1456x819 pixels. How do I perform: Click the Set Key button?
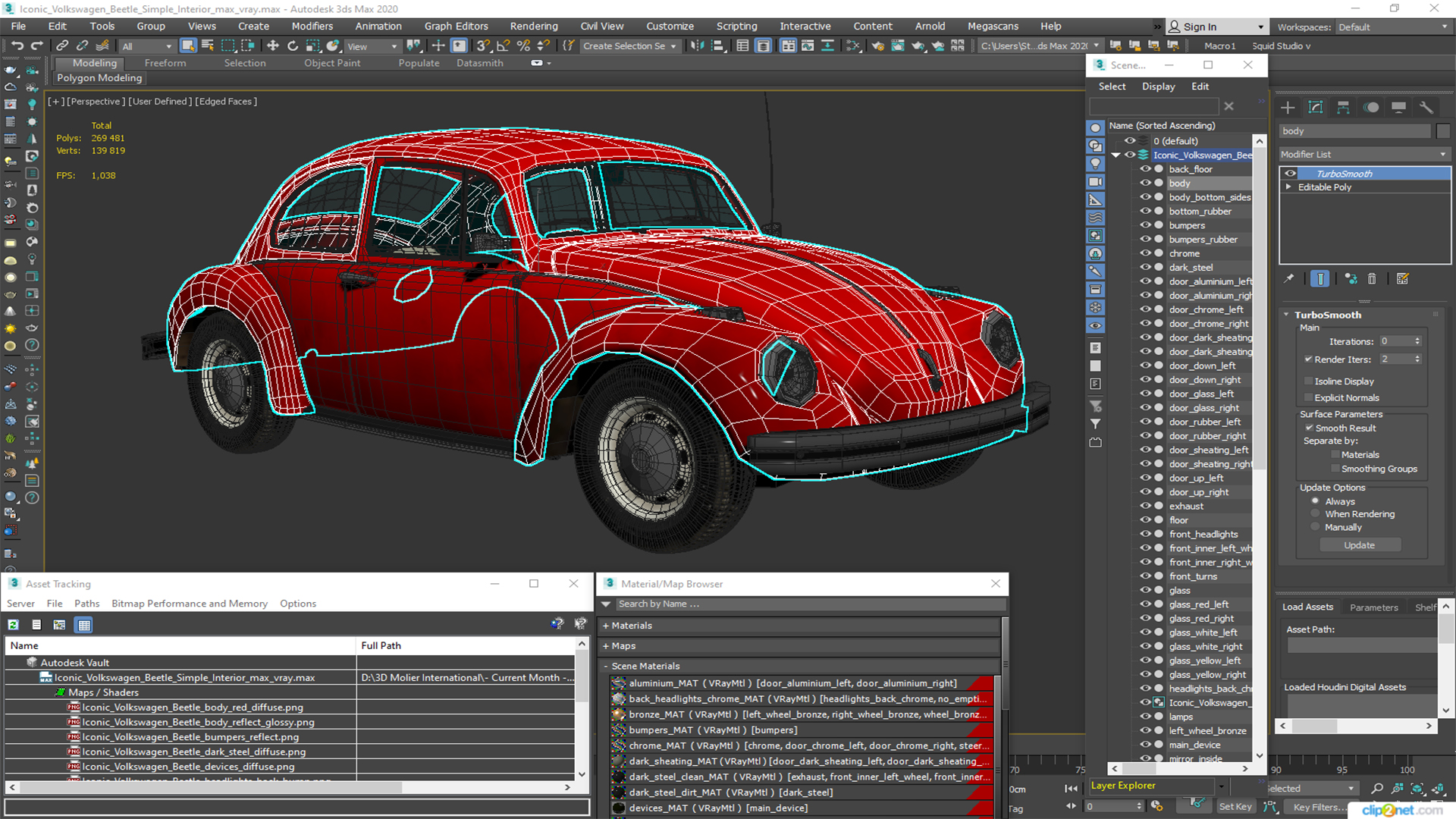(x=1235, y=808)
